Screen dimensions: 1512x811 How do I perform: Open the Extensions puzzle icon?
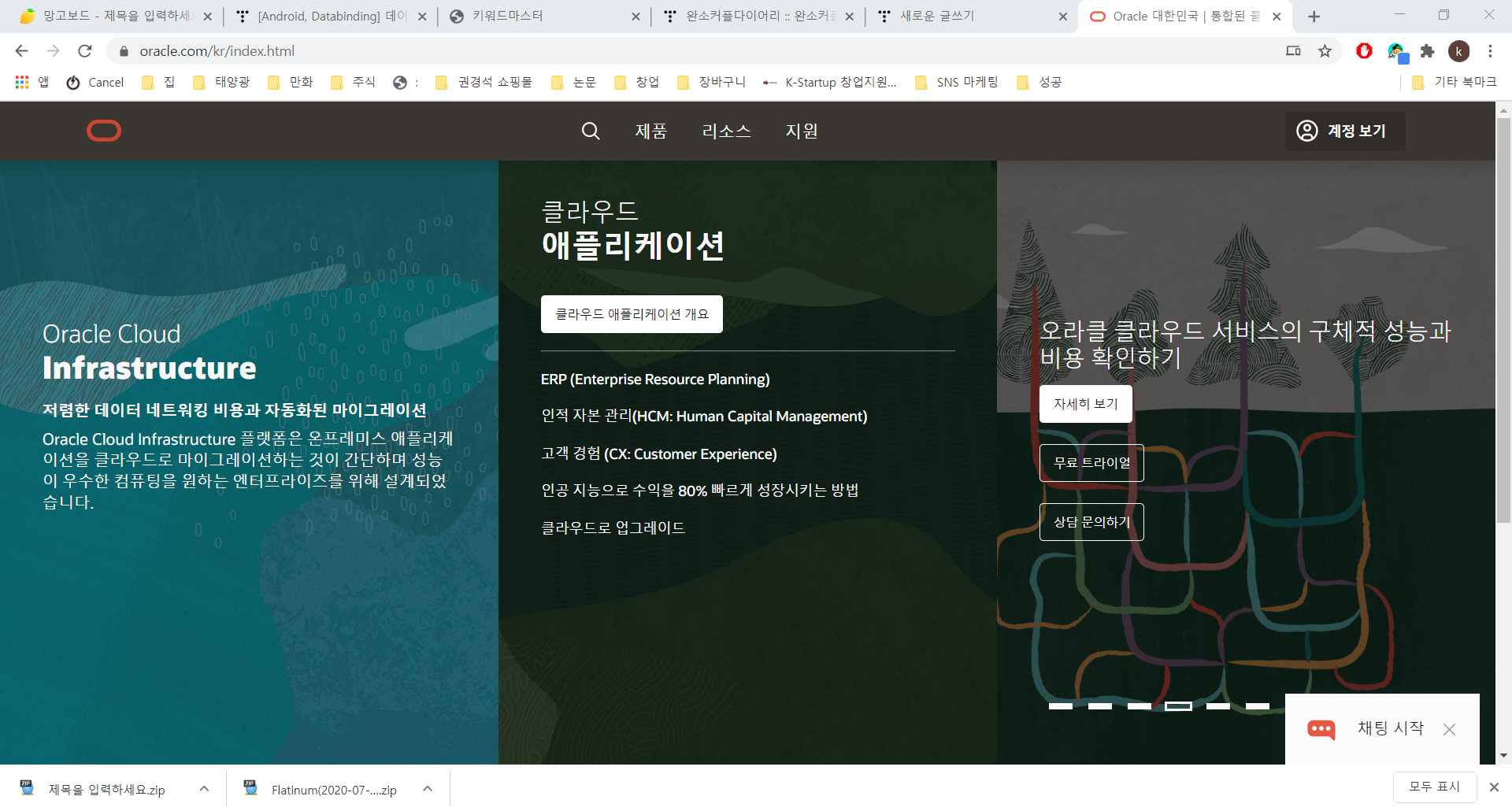click(x=1427, y=51)
